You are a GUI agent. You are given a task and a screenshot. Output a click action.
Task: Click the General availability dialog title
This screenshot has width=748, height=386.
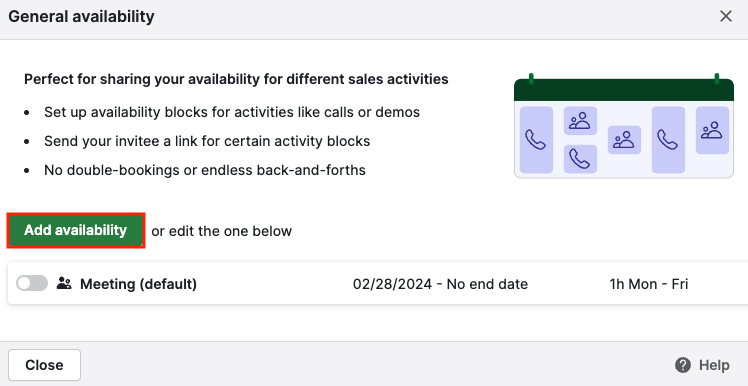[82, 17]
